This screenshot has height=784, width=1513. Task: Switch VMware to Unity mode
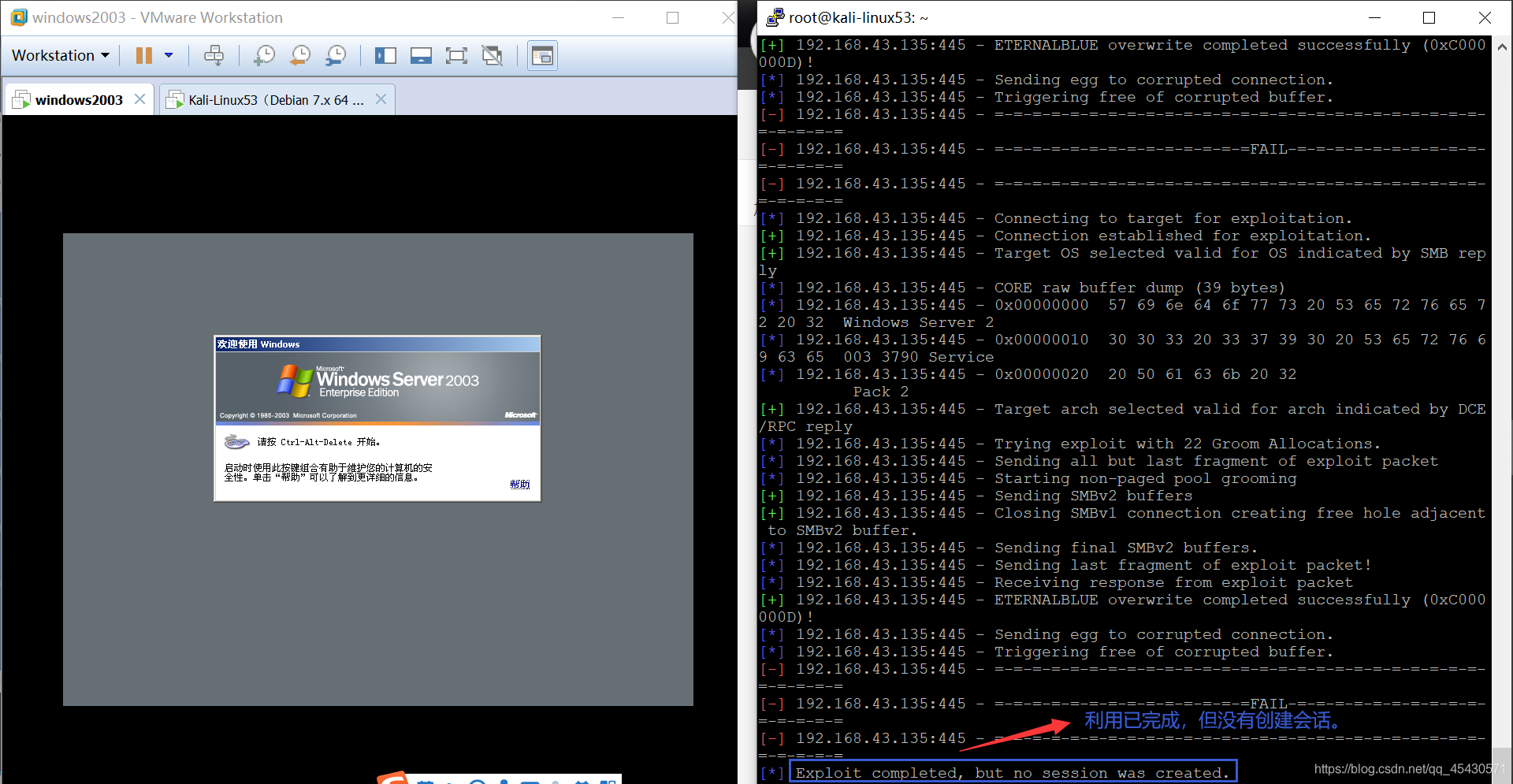pyautogui.click(x=492, y=55)
